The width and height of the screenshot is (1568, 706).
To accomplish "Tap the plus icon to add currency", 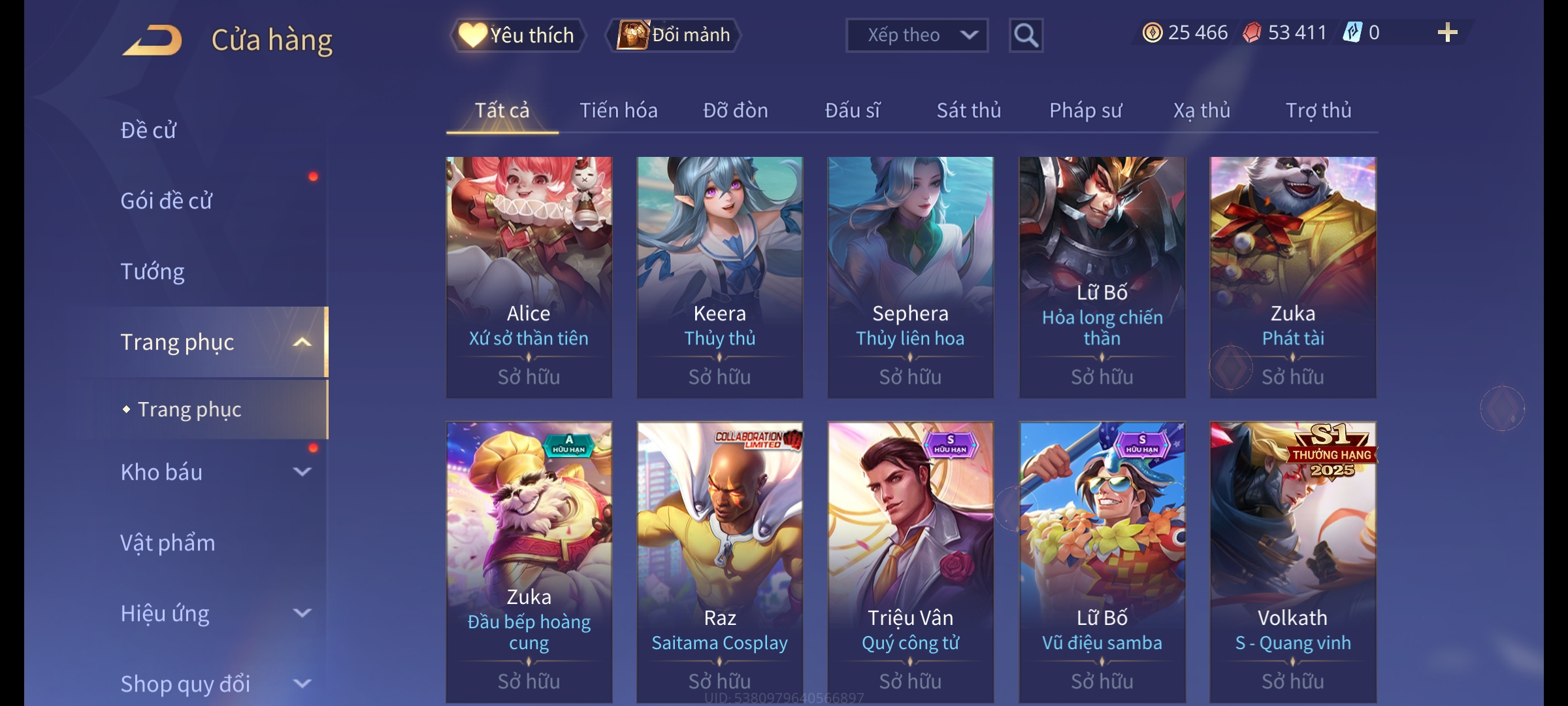I will pyautogui.click(x=1448, y=33).
